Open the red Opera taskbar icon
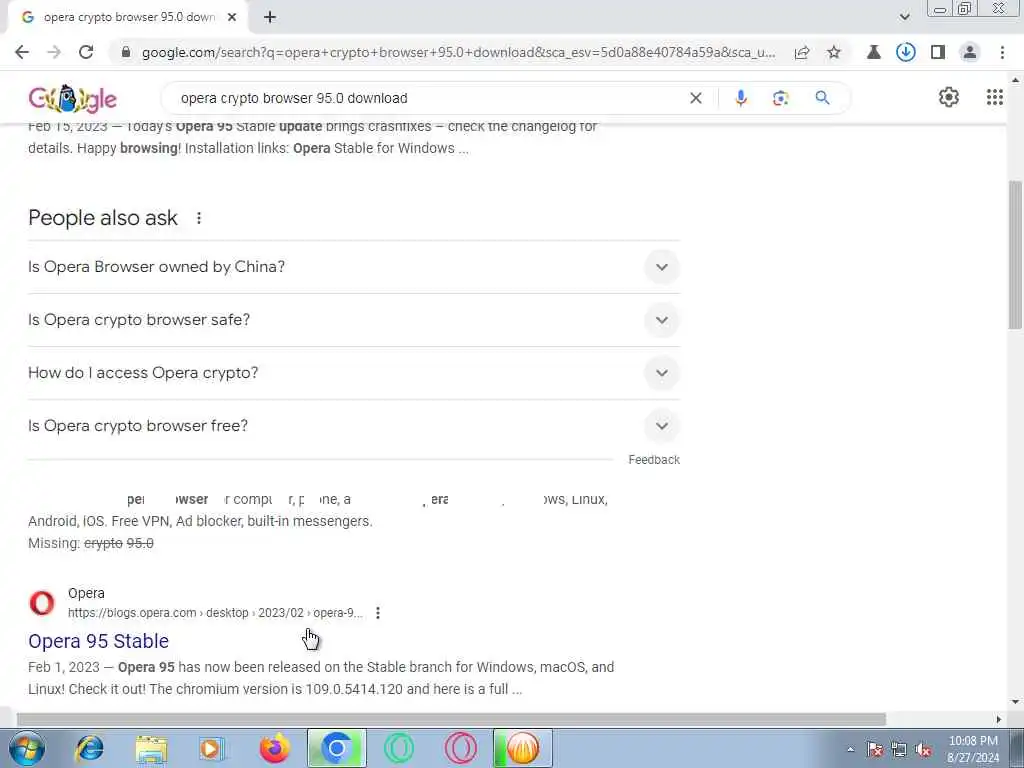The image size is (1024, 768). [460, 748]
